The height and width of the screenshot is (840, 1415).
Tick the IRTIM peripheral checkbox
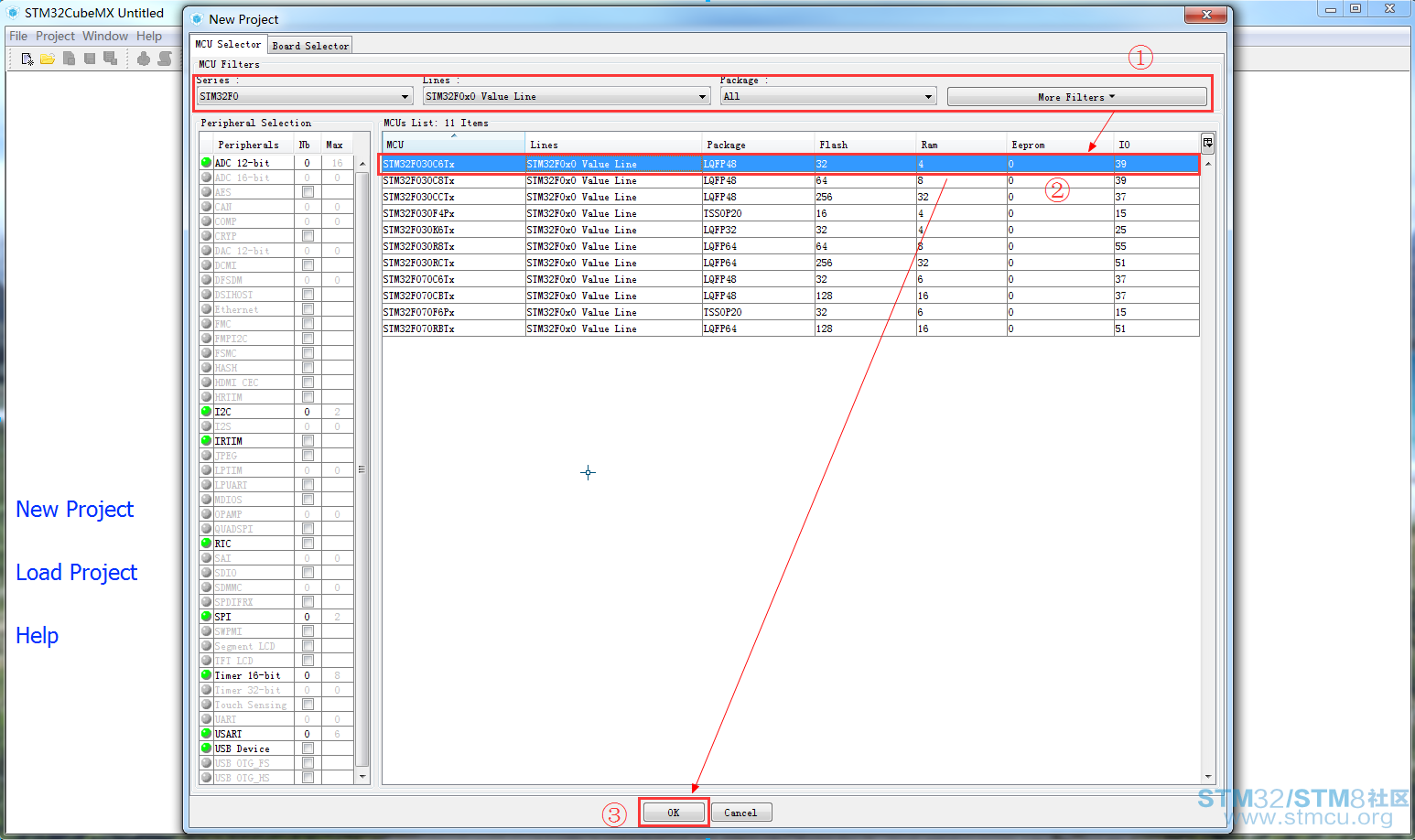(x=308, y=441)
